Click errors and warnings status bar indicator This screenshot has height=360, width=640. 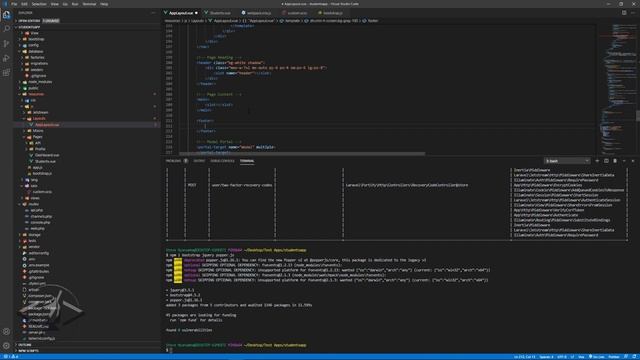coord(11,357)
